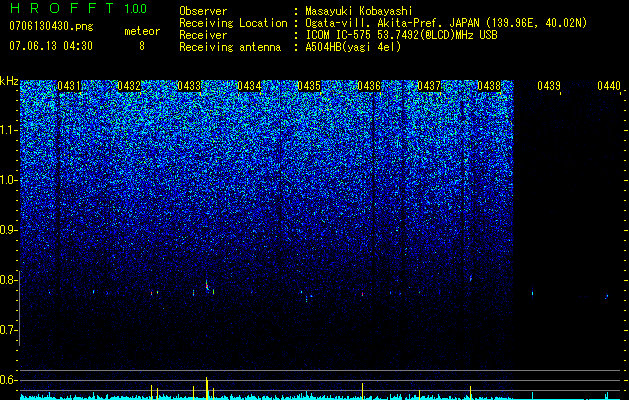
Task: Click the Receiving antenna label
Action: pos(230,47)
